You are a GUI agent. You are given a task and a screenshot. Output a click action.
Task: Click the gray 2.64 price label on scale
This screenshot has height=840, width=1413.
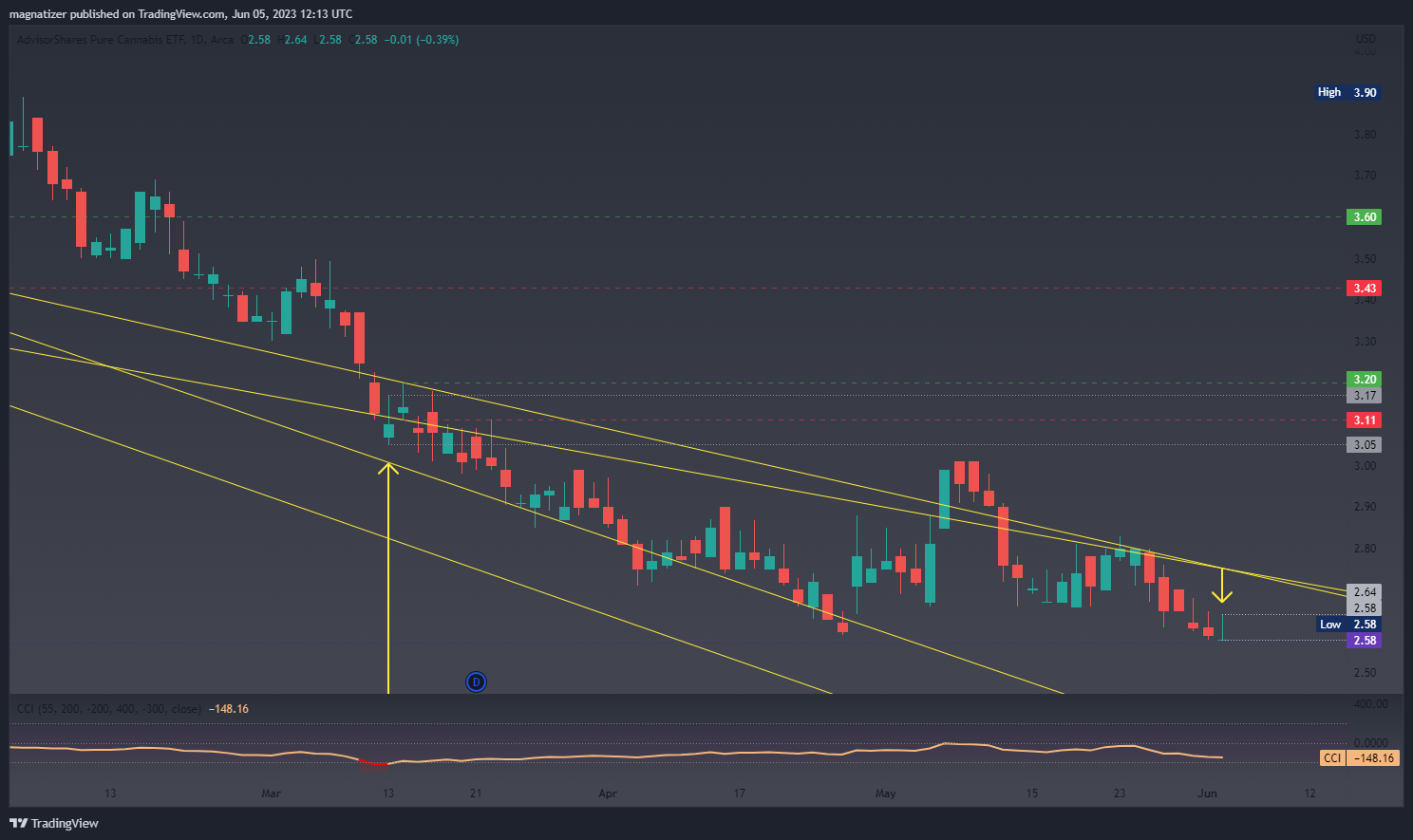pos(1365,592)
